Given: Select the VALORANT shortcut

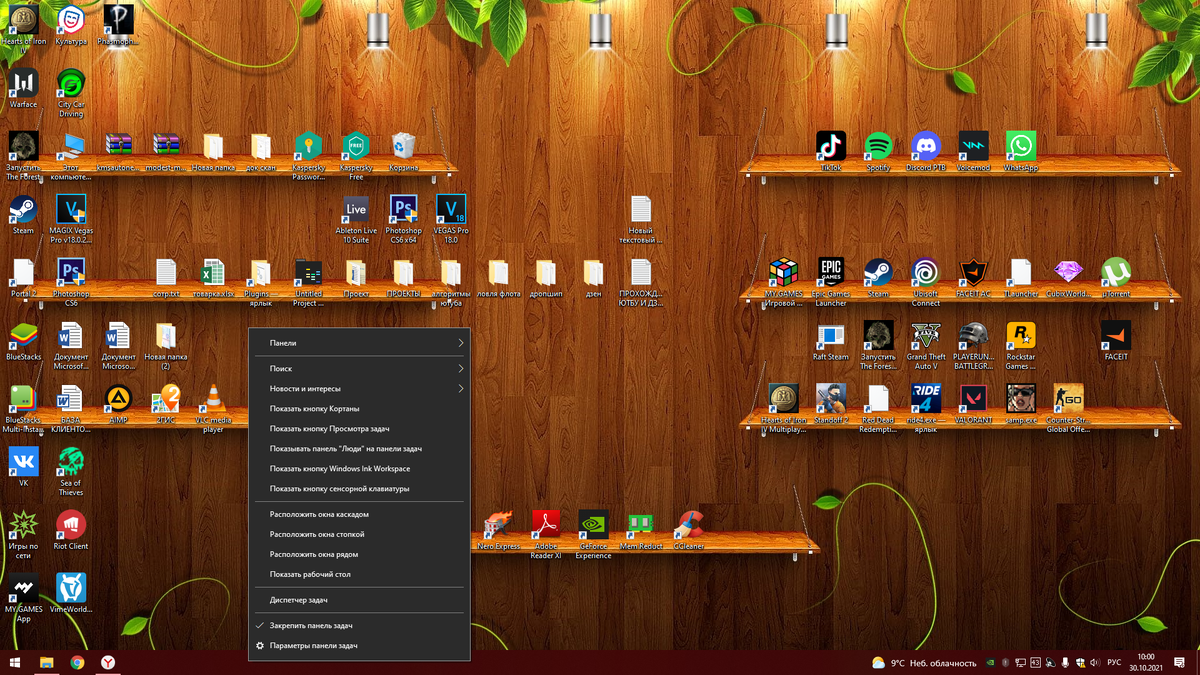Looking at the screenshot, I should [973, 404].
